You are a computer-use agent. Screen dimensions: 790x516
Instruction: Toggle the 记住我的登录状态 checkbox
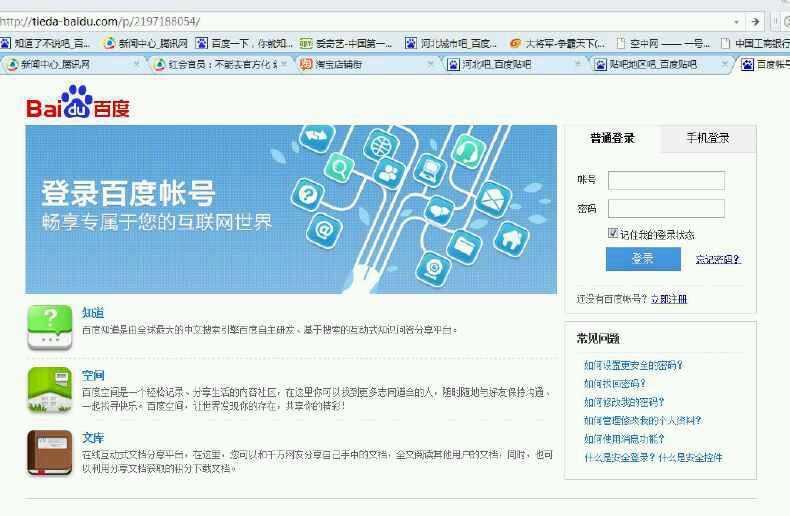pyautogui.click(x=613, y=233)
